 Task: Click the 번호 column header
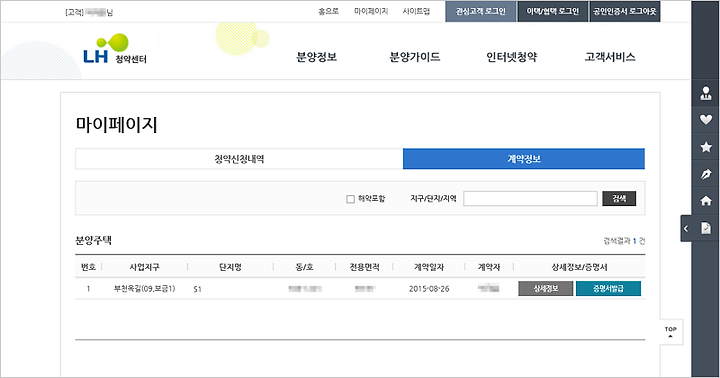88,267
